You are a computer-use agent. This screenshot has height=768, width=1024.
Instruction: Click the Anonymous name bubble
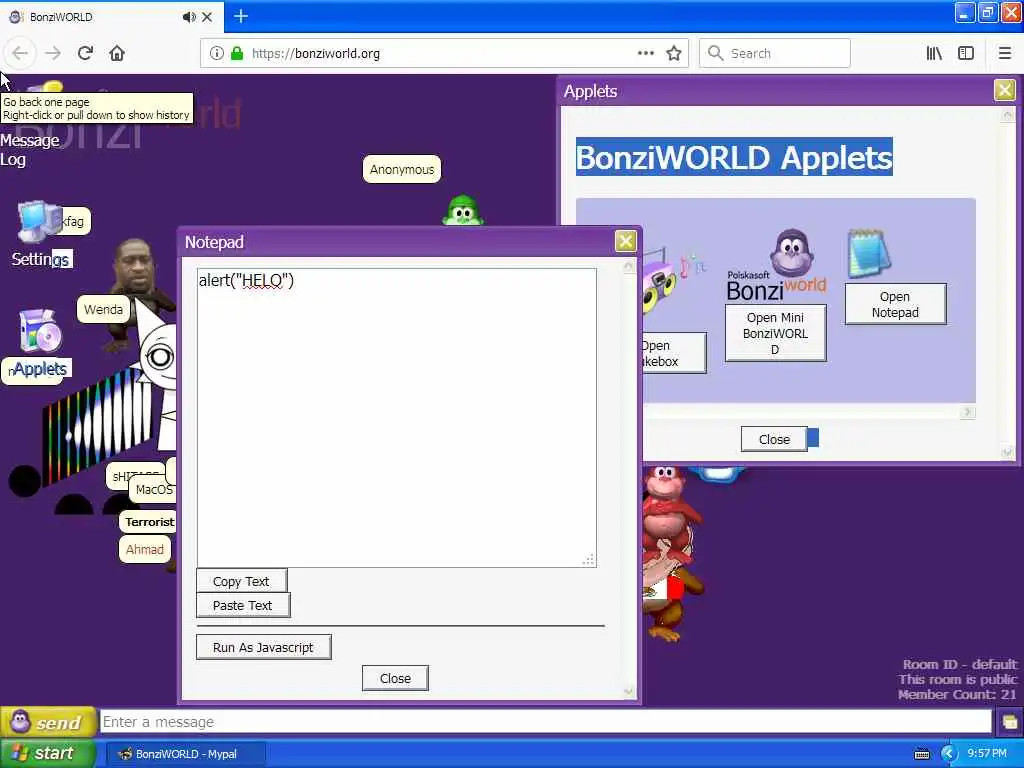pos(402,169)
